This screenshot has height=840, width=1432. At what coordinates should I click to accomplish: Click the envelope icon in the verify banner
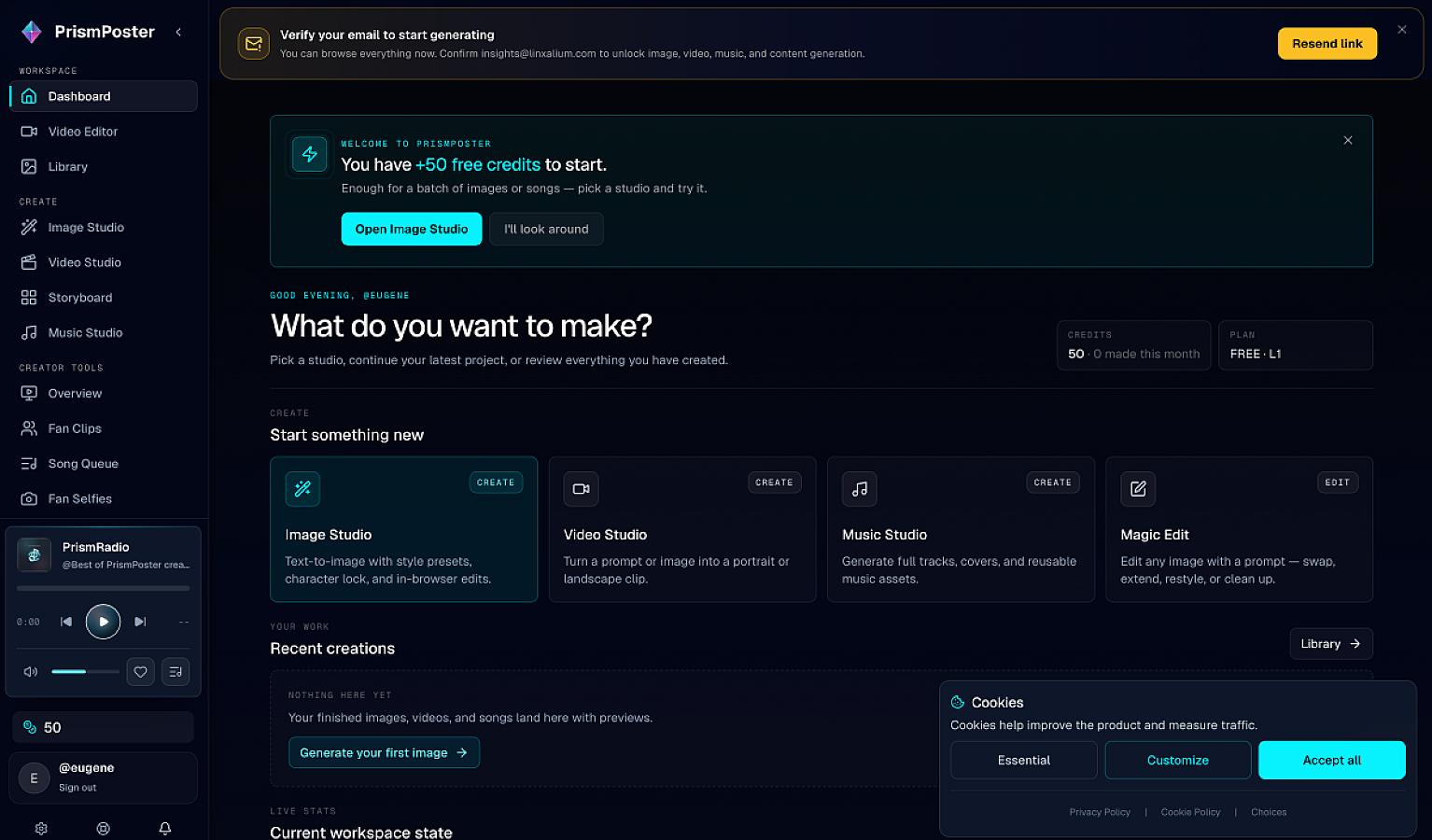click(253, 44)
